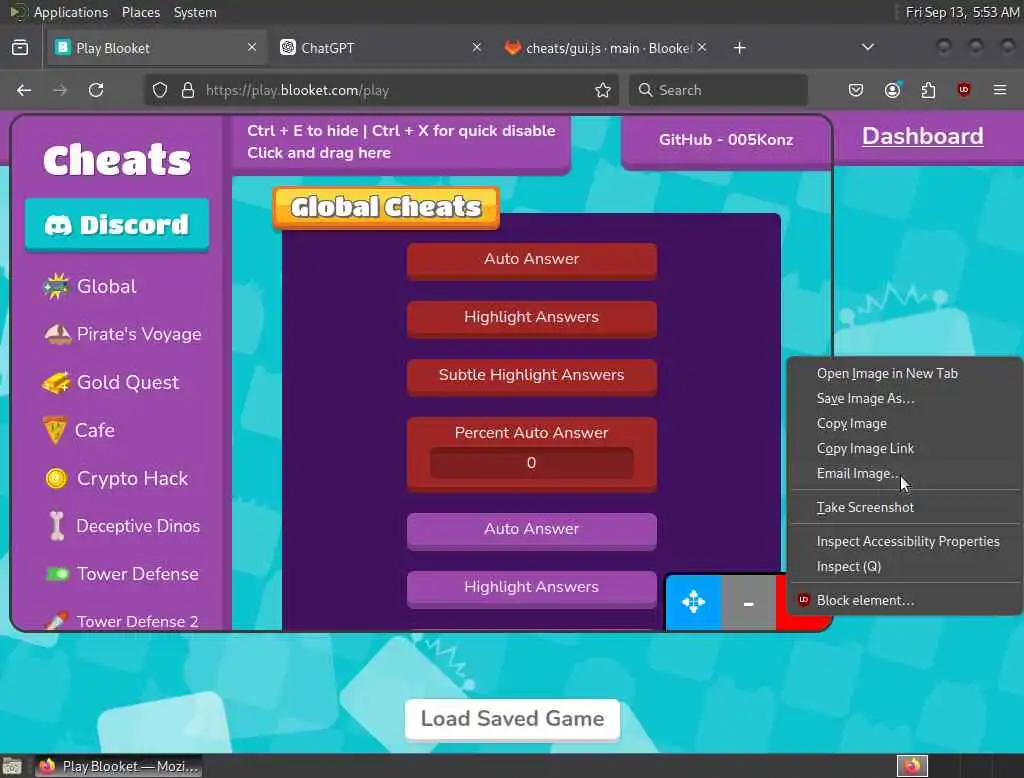Go back with browser back arrow
Image resolution: width=1024 pixels, height=778 pixels.
pyautogui.click(x=24, y=90)
